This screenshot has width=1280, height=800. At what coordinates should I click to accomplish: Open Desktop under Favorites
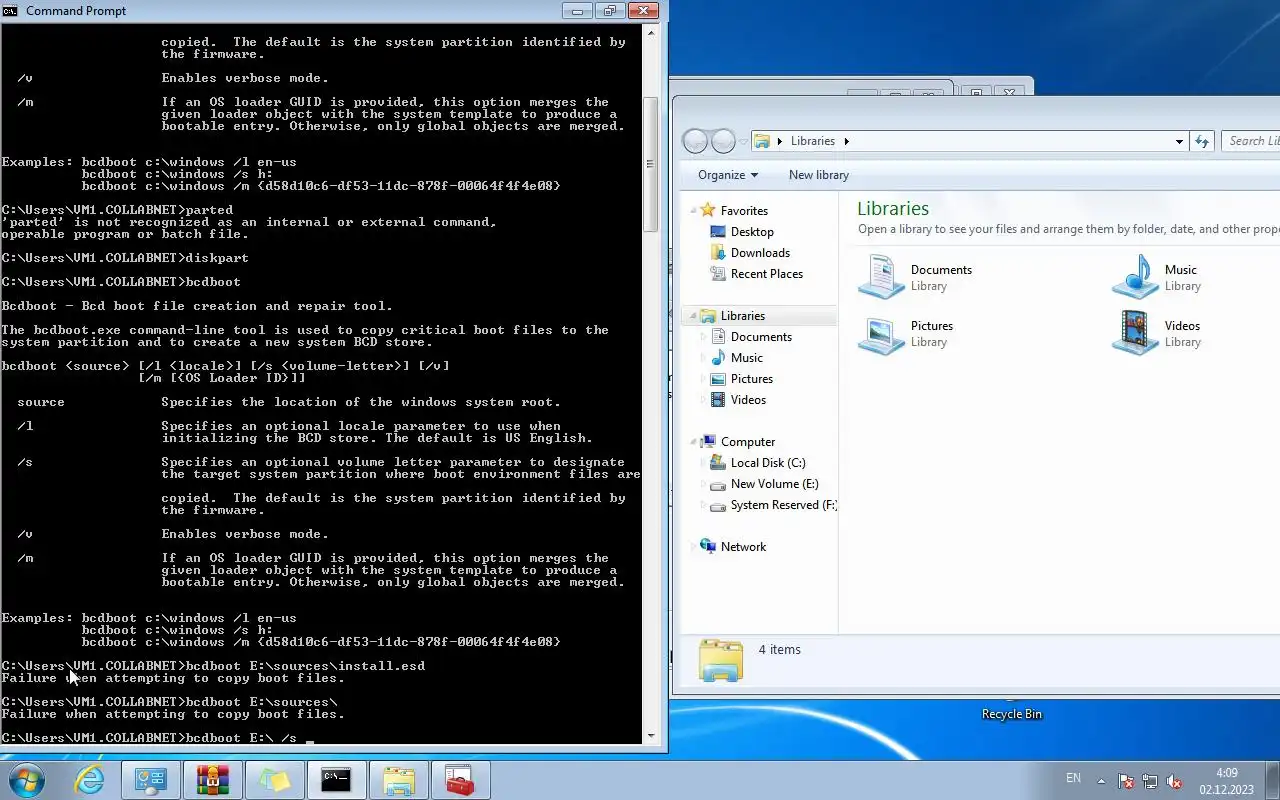point(752,232)
